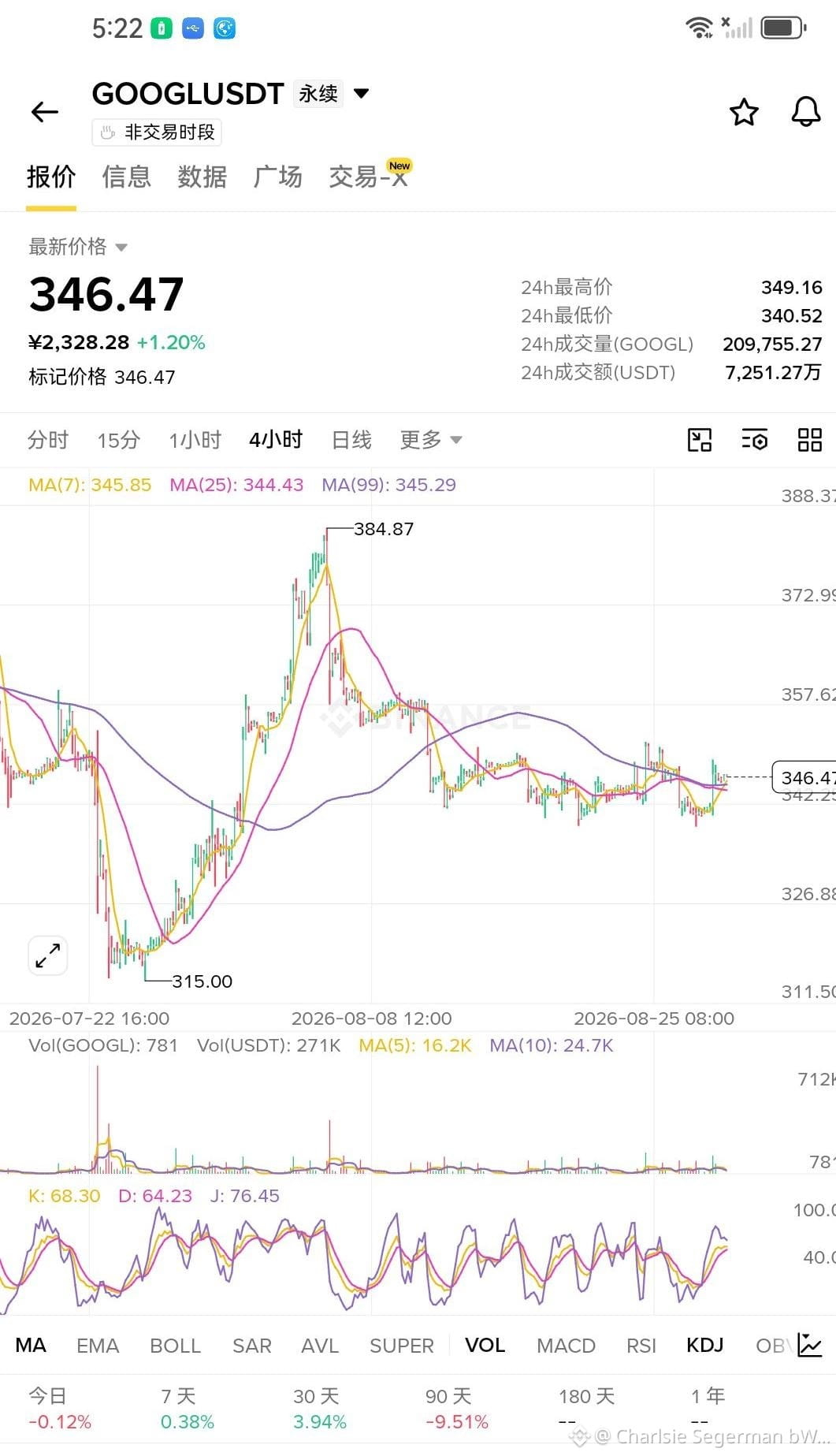This screenshot has height=1456, width=836.
Task: Open price alert bell icon
Action: pos(805,113)
